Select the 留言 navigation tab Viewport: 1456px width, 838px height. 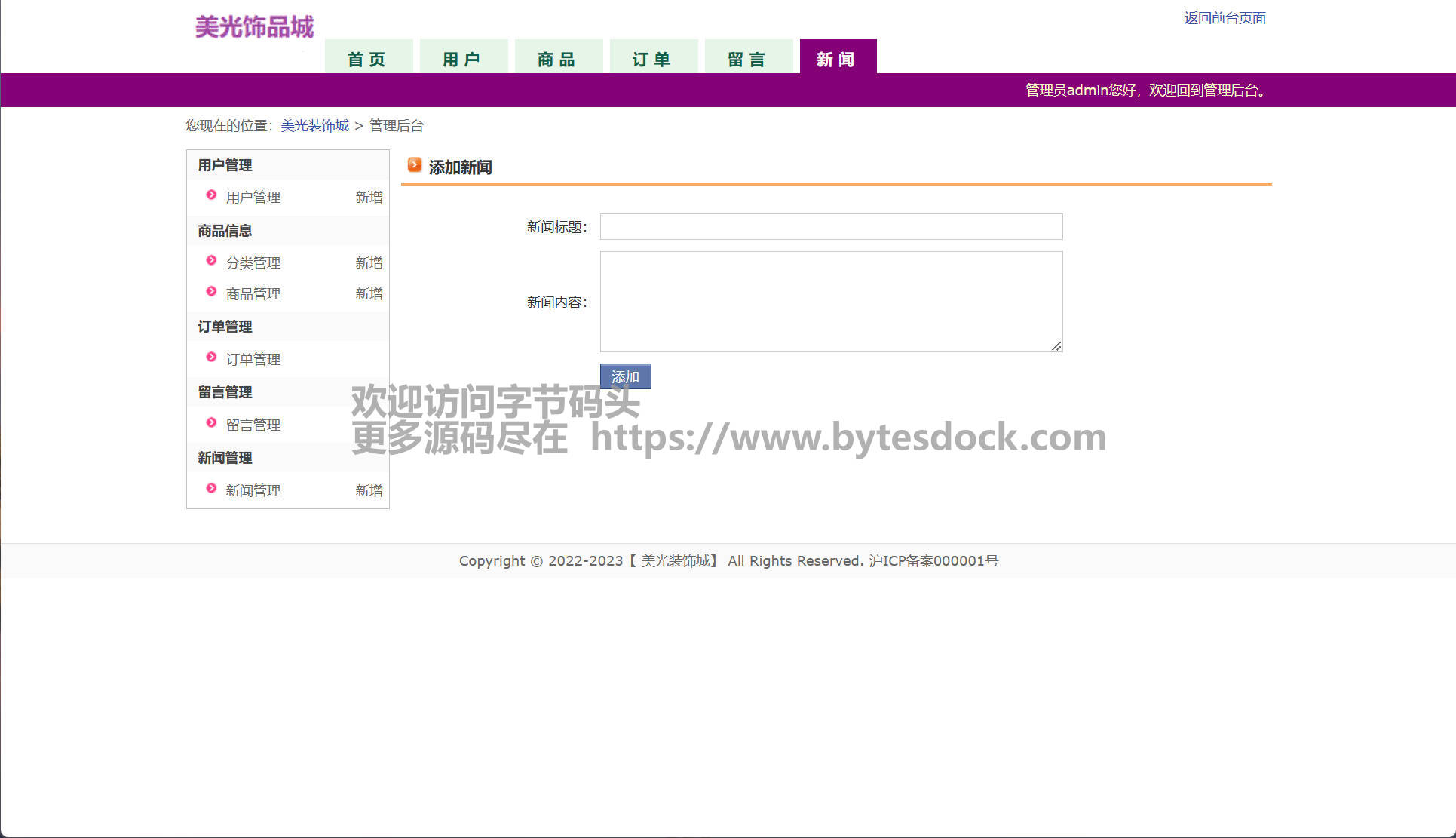748,59
